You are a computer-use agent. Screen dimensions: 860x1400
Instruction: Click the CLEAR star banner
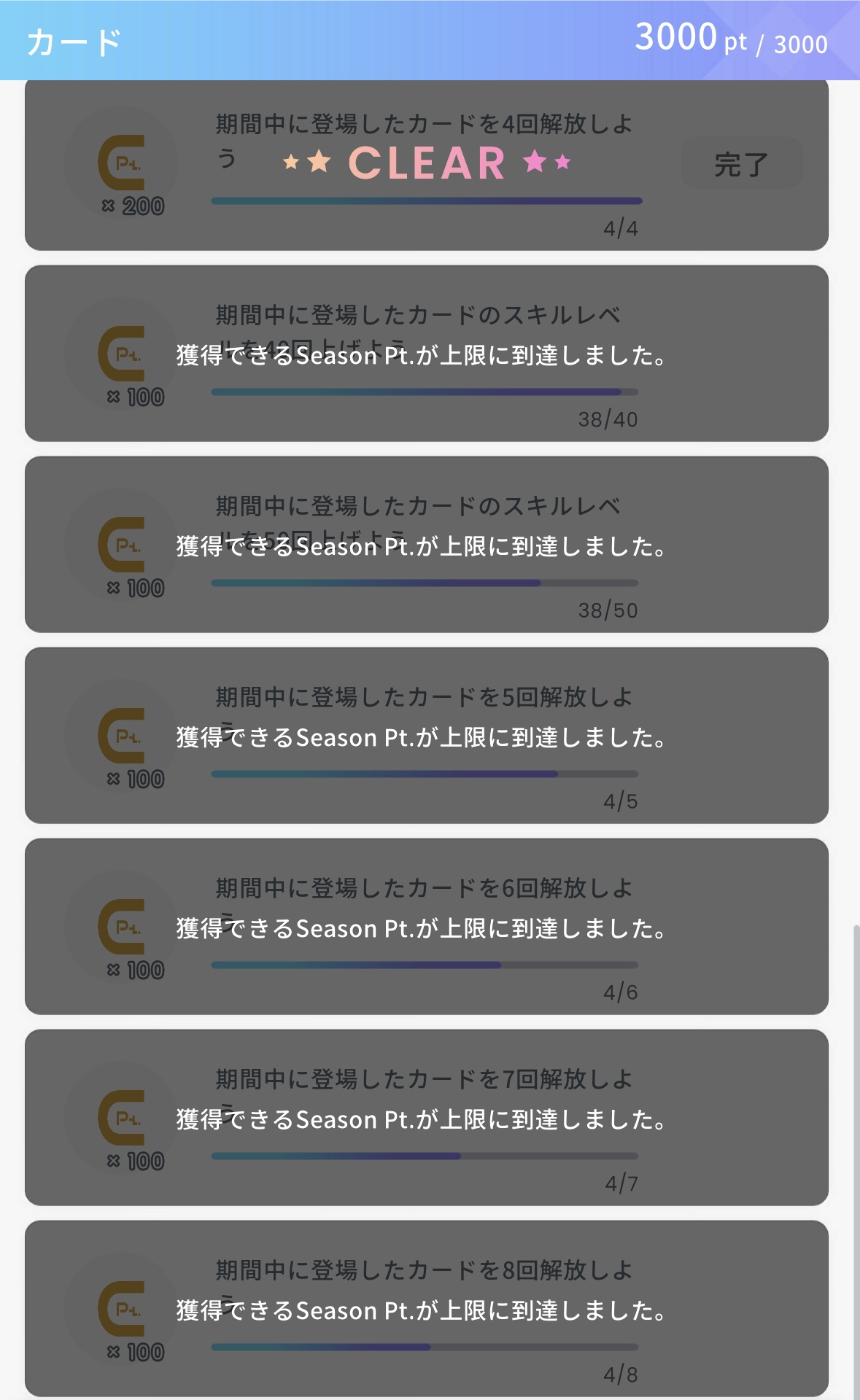tap(427, 162)
